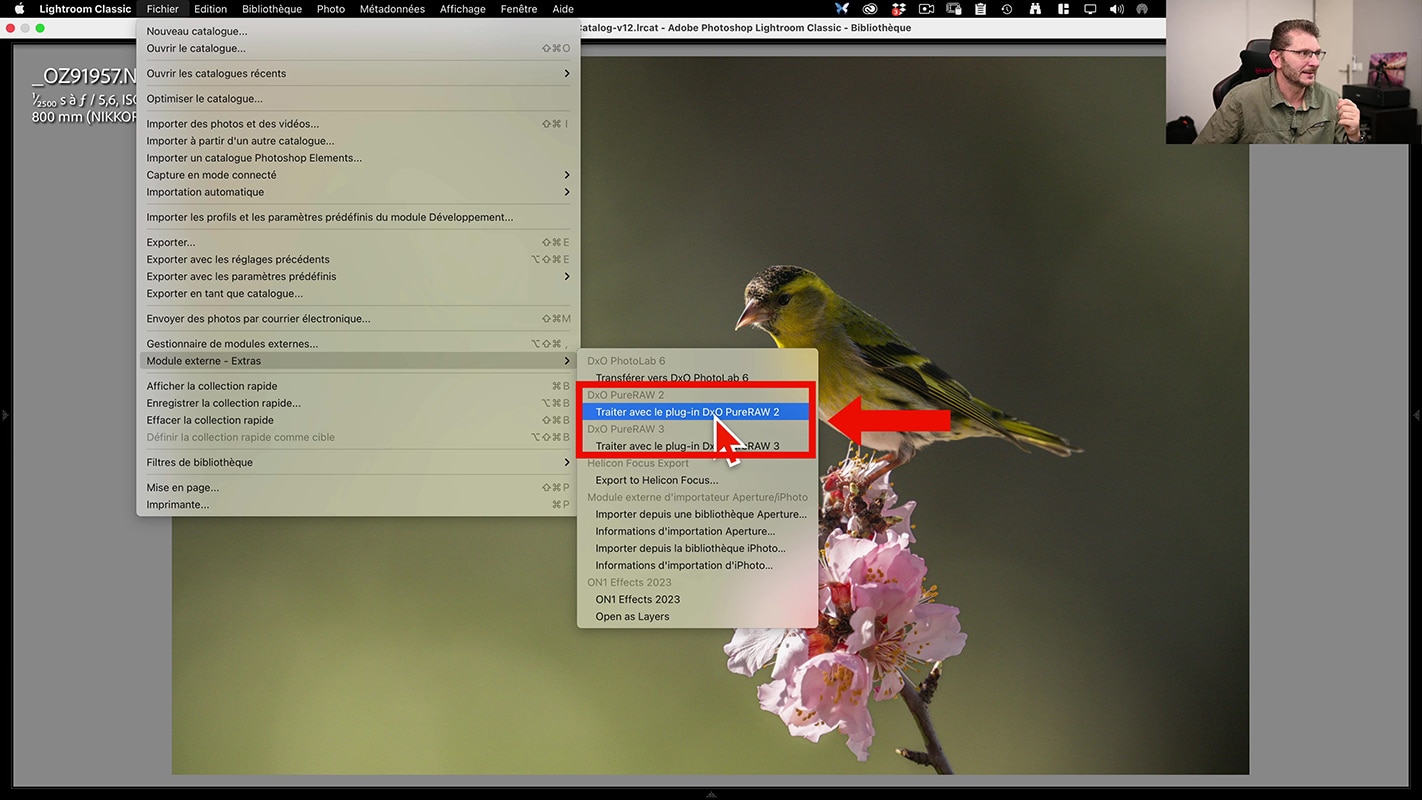Open the Aide menu
The height and width of the screenshot is (800, 1422).
563,9
